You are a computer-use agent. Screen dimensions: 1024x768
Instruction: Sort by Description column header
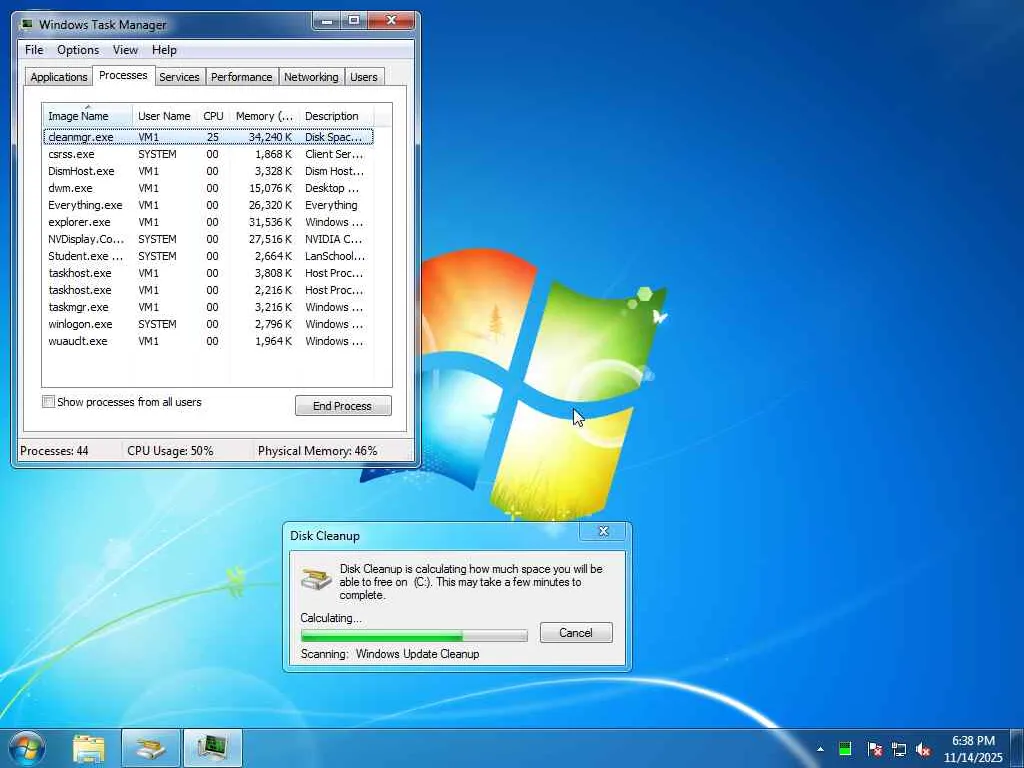336,116
